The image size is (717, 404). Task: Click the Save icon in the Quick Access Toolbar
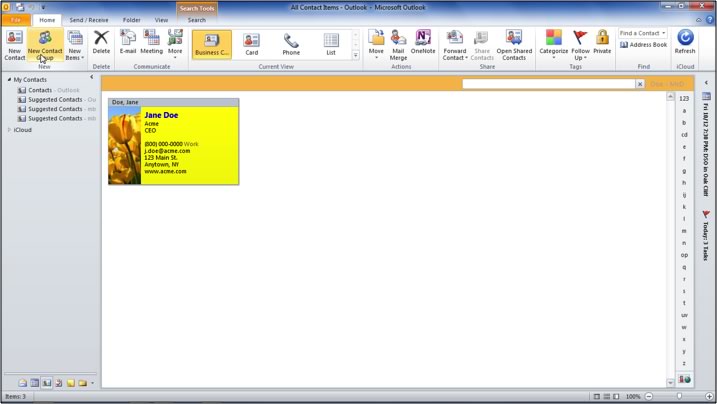[20, 7]
